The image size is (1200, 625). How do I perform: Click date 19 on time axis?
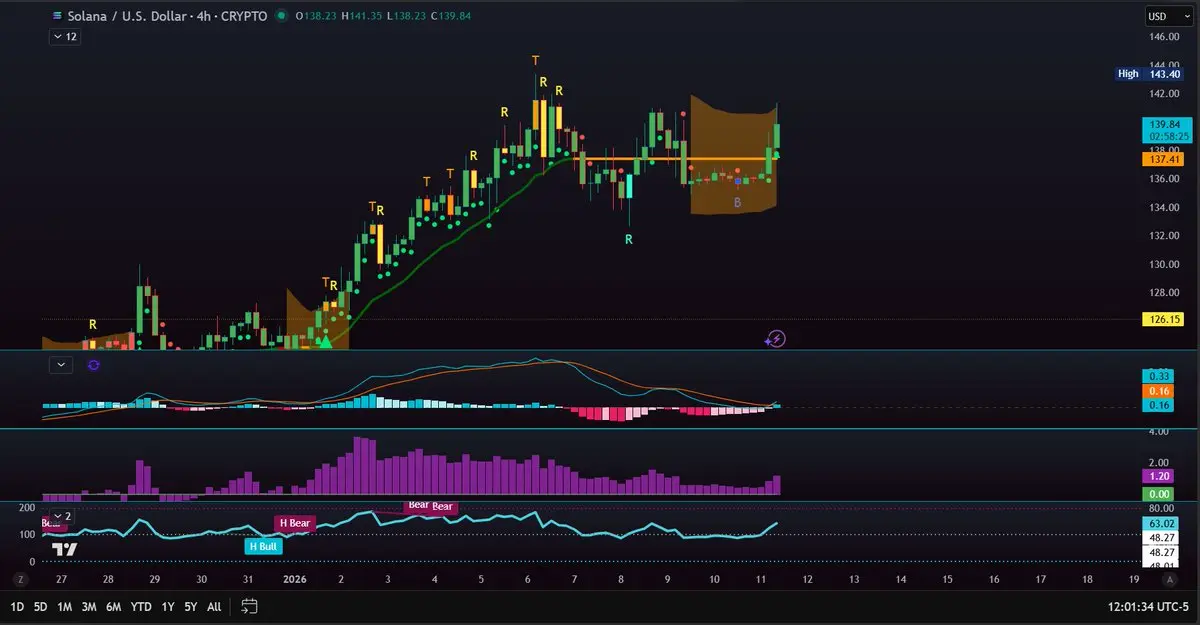(1133, 579)
